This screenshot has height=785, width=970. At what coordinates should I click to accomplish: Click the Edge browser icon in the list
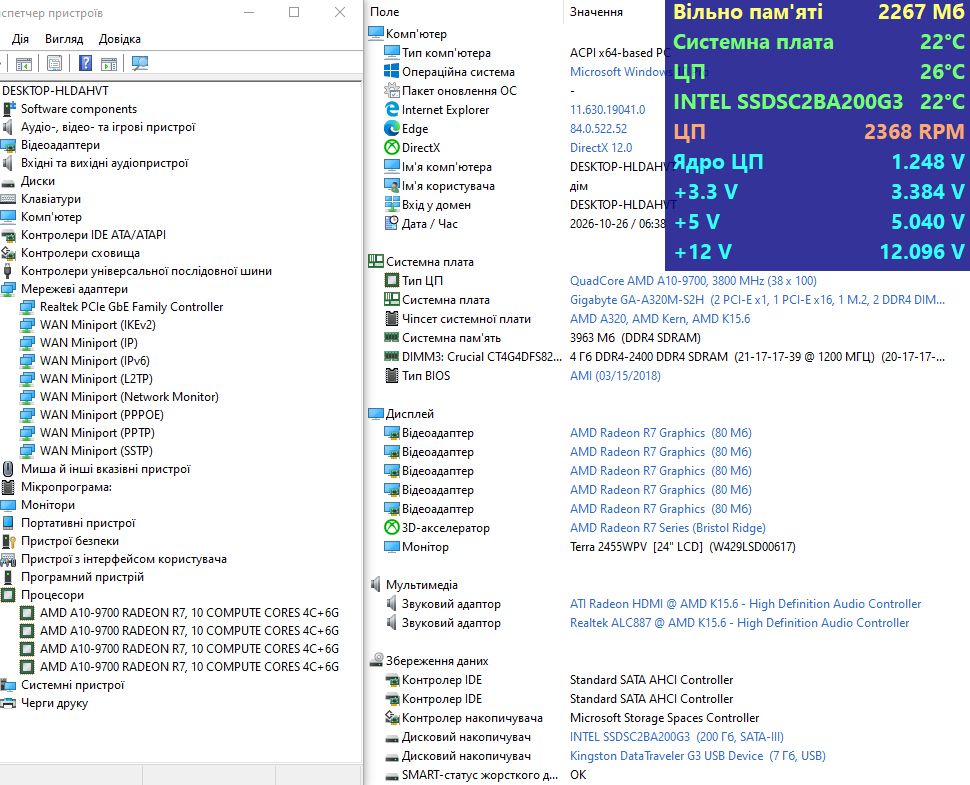(x=392, y=129)
